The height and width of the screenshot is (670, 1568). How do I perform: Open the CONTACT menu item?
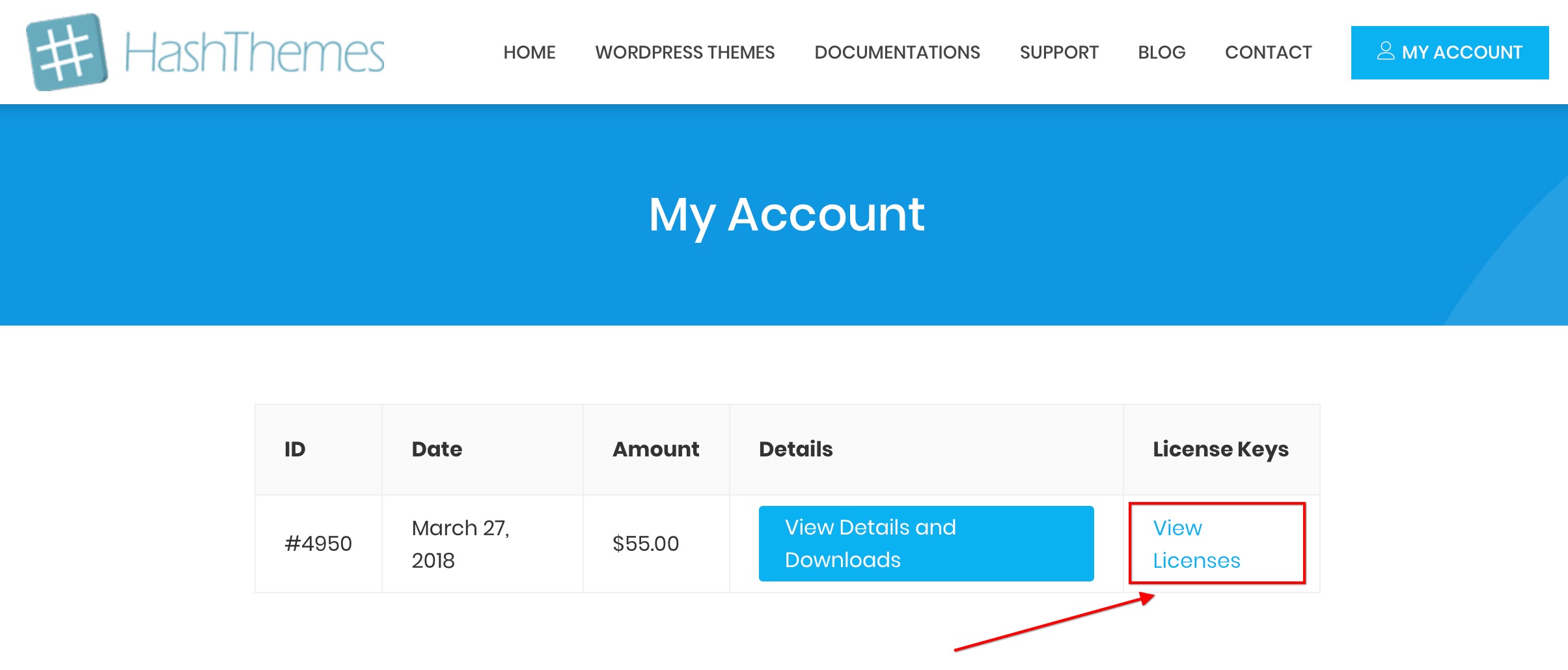[x=1268, y=52]
